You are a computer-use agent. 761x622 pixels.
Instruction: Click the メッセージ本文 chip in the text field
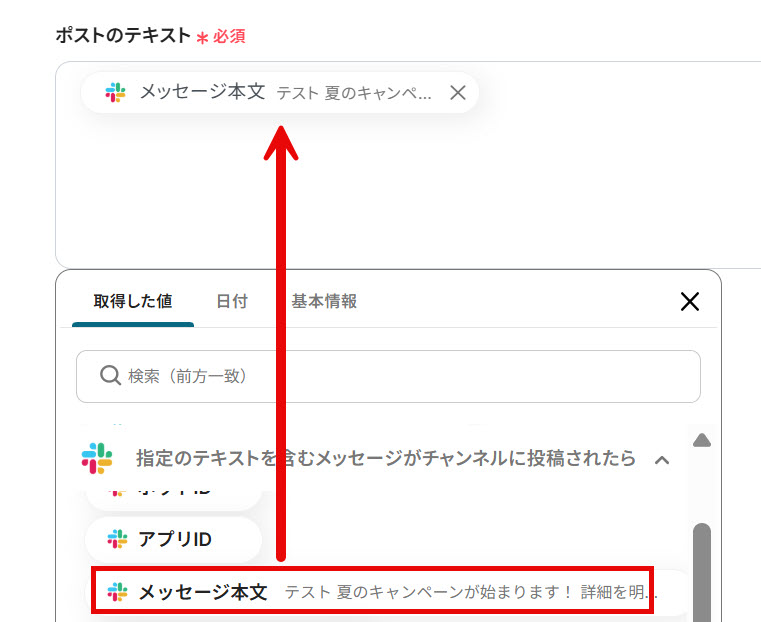pyautogui.click(x=280, y=92)
